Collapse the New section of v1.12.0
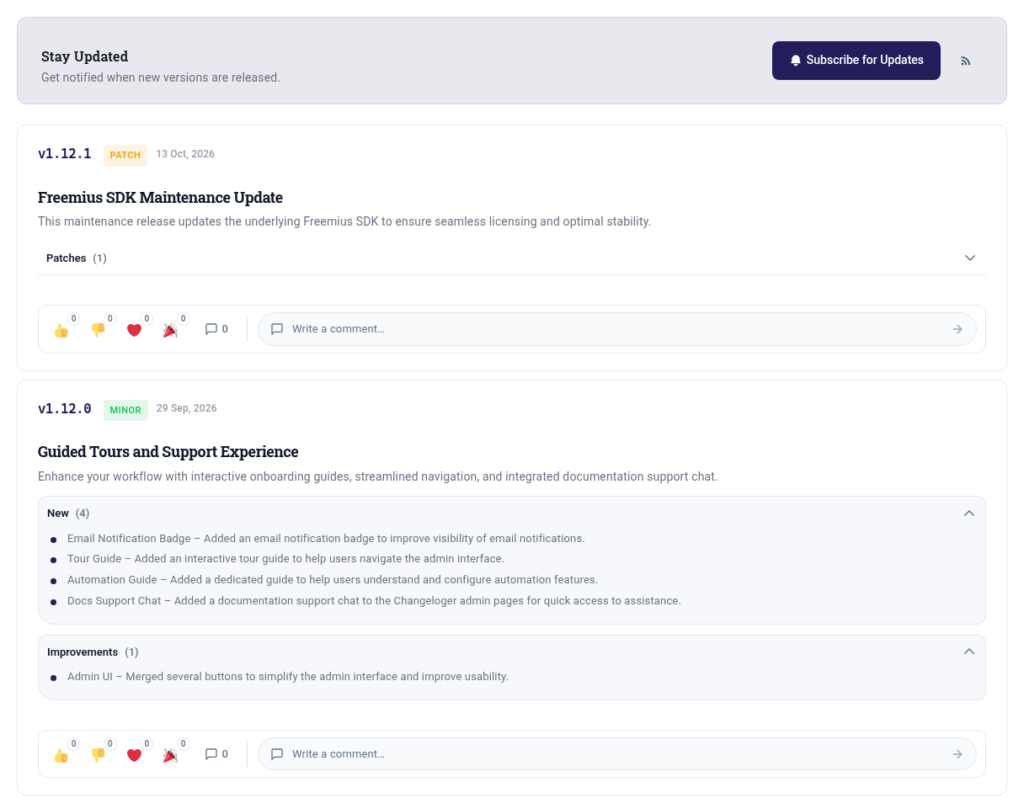This screenshot has height=798, width=1024. click(x=511, y=513)
